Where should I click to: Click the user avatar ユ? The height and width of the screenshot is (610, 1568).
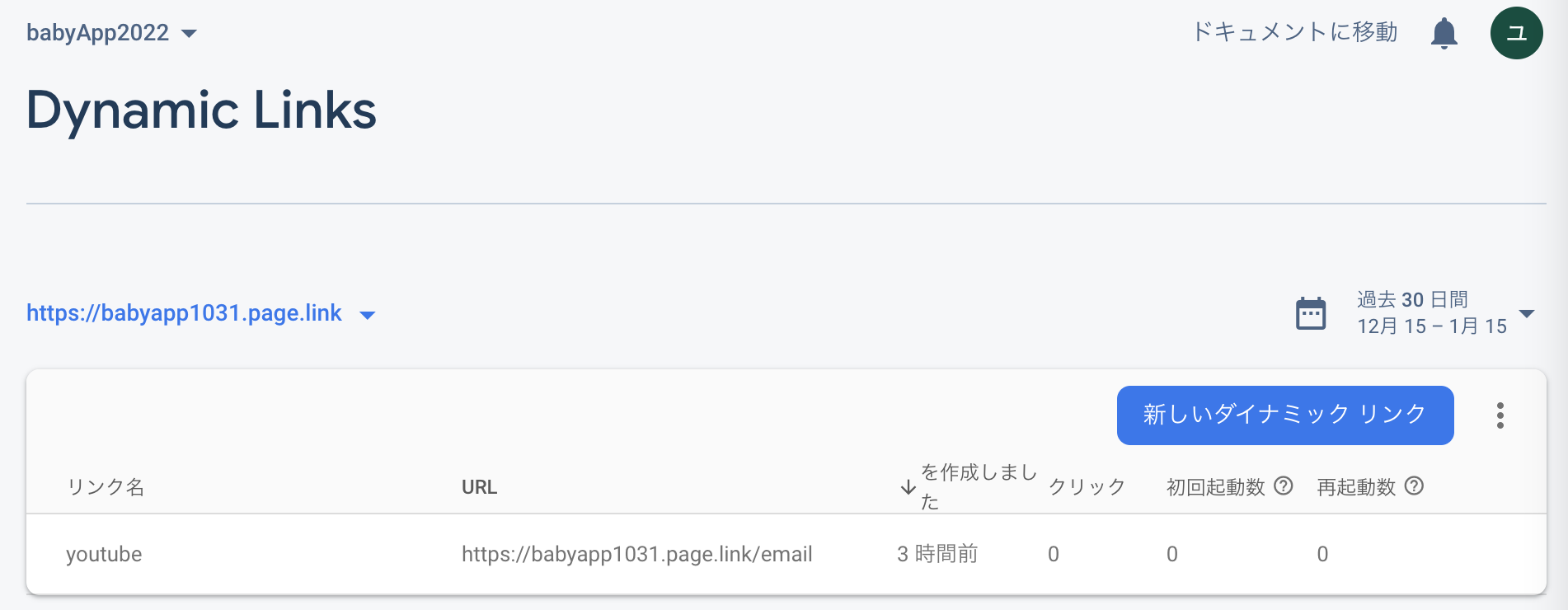1516,33
